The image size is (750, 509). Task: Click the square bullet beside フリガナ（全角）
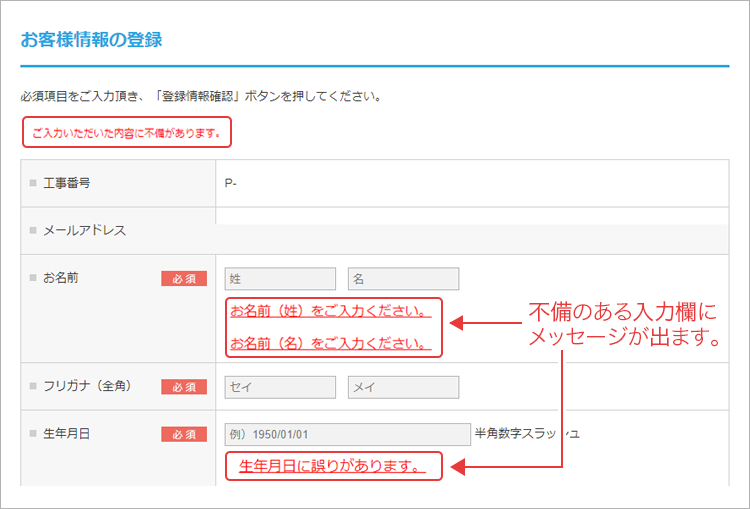point(33,386)
